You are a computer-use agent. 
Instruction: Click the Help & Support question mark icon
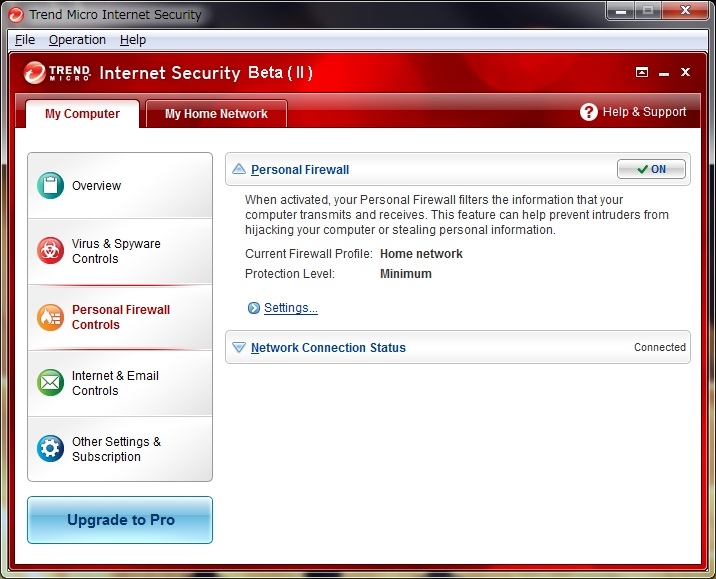(589, 112)
